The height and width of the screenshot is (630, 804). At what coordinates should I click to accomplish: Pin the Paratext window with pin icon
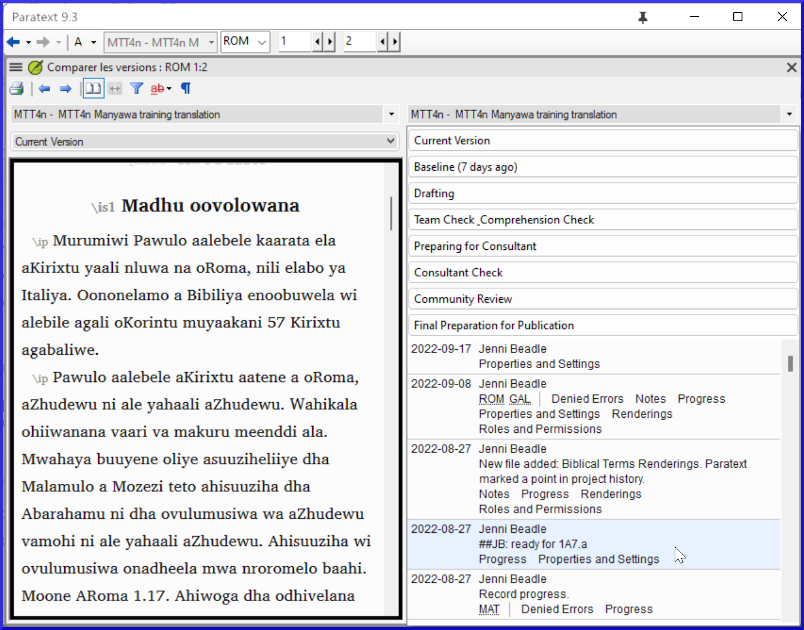(643, 17)
